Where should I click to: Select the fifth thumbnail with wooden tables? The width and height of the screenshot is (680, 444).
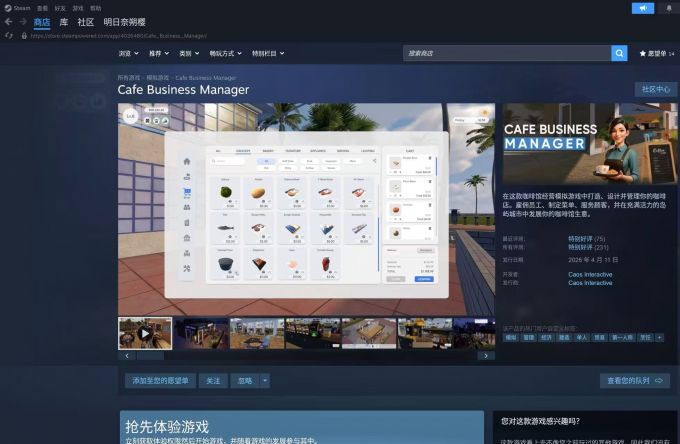[369, 333]
